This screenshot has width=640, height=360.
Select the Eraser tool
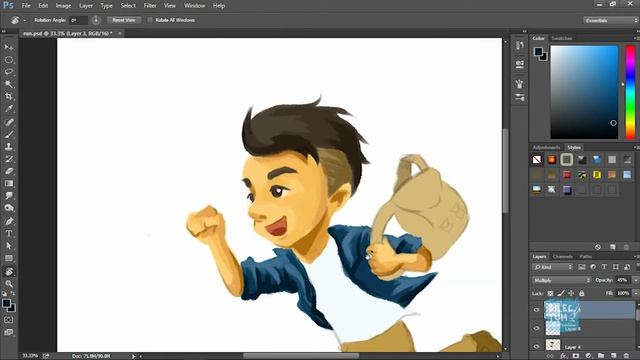click(x=9, y=171)
